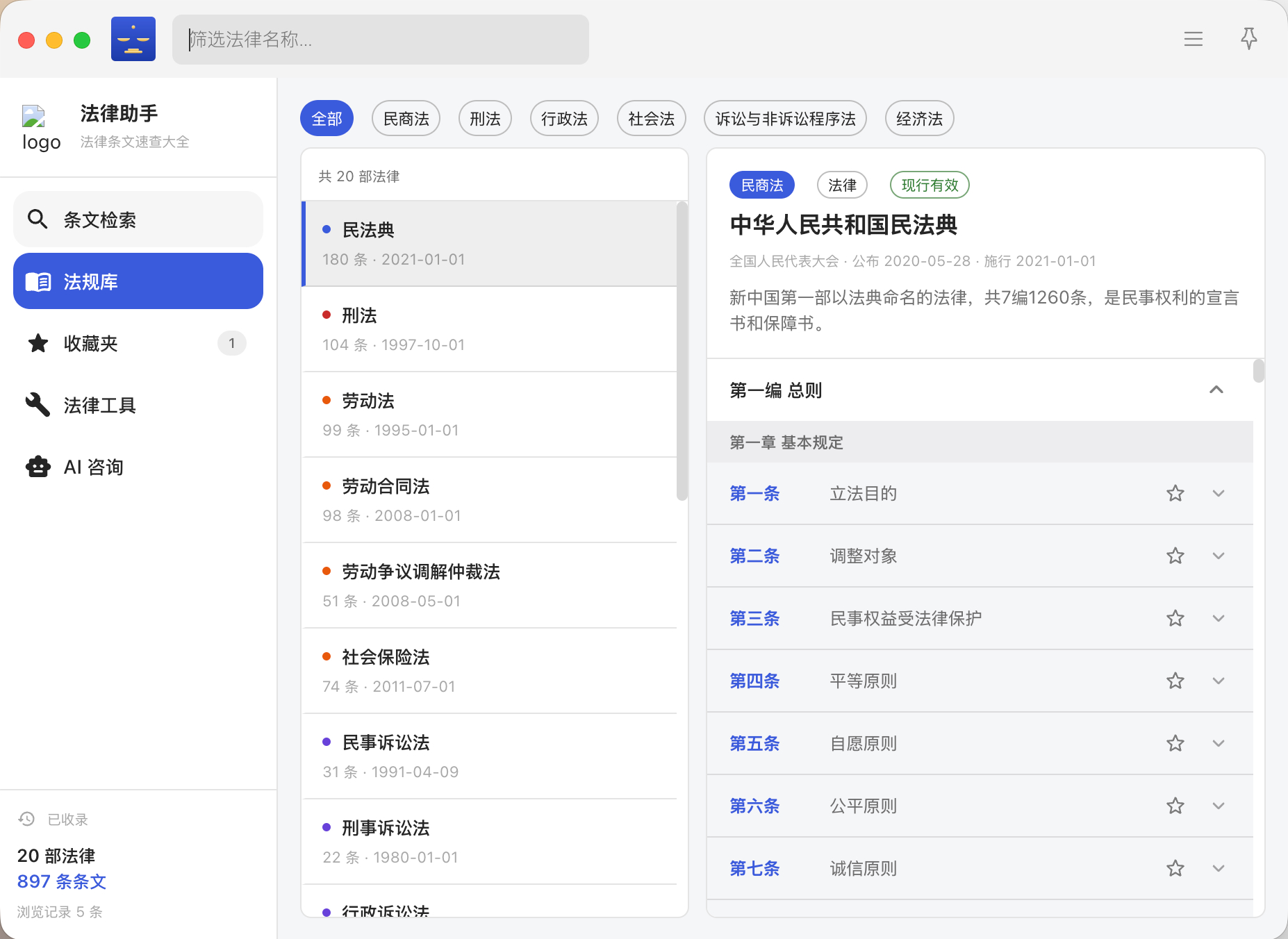The image size is (1288, 939).
Task: Pin the window with the pushpin icon
Action: (x=1248, y=39)
